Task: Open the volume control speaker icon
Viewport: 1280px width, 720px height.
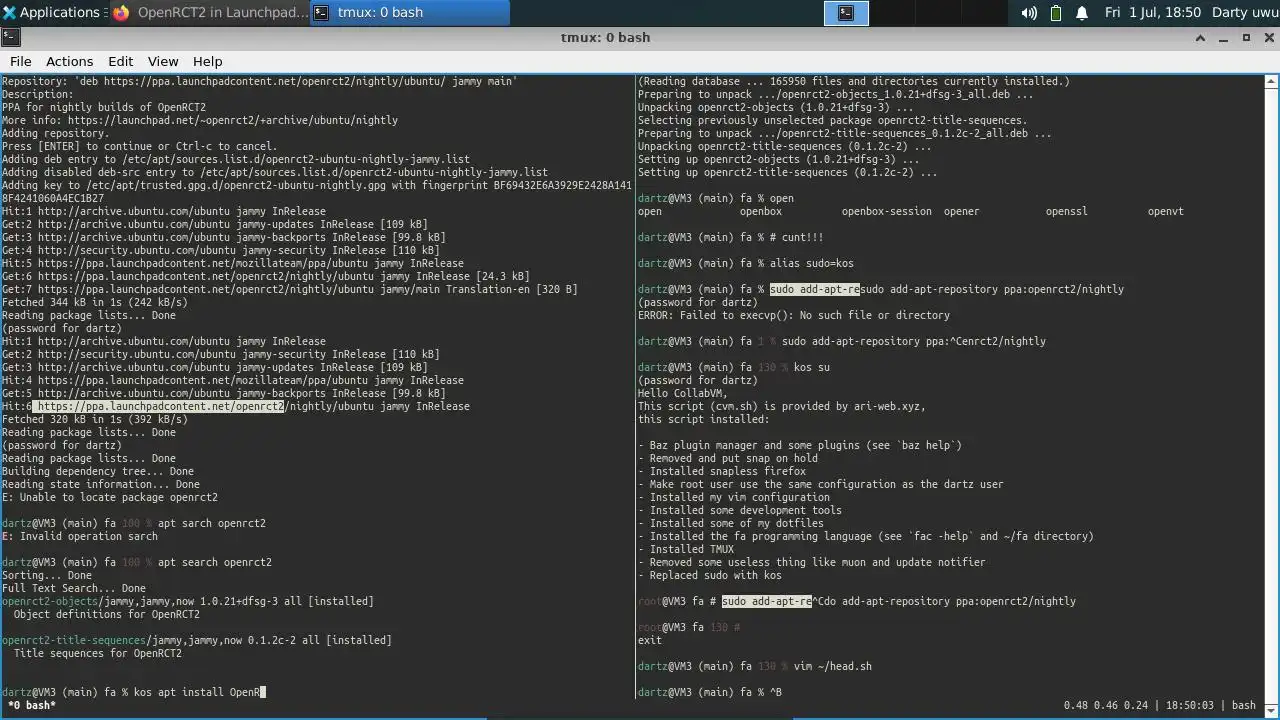Action: tap(1029, 13)
